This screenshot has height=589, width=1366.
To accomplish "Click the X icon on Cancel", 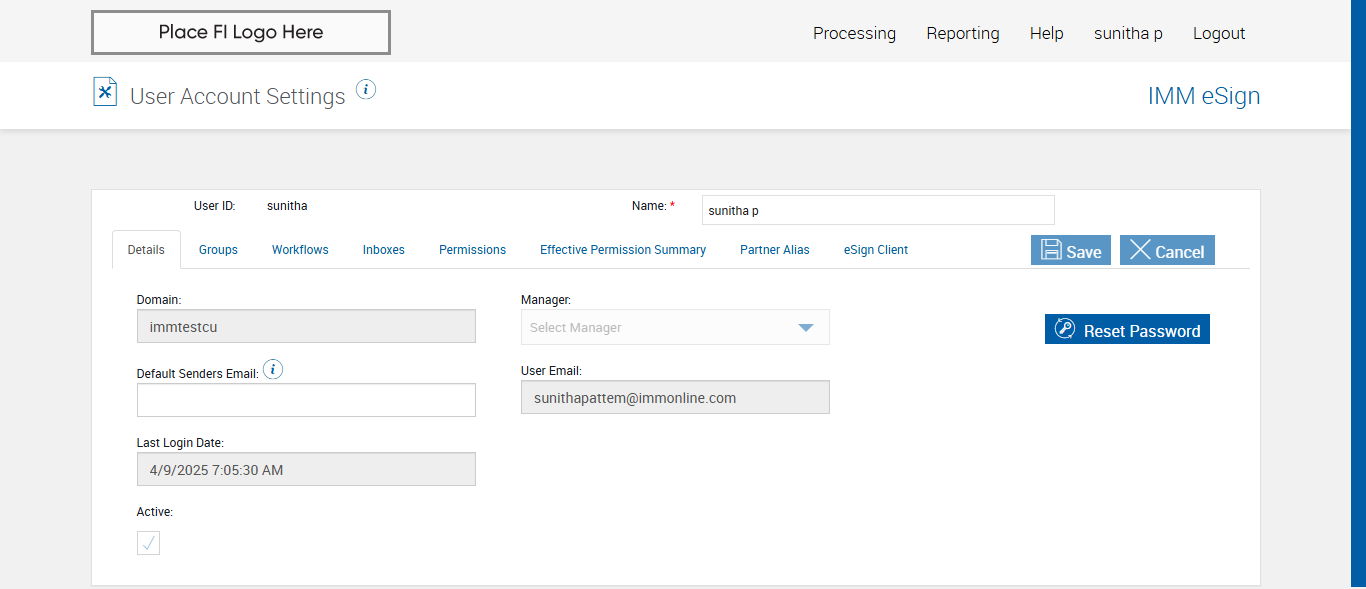I will click(1140, 250).
